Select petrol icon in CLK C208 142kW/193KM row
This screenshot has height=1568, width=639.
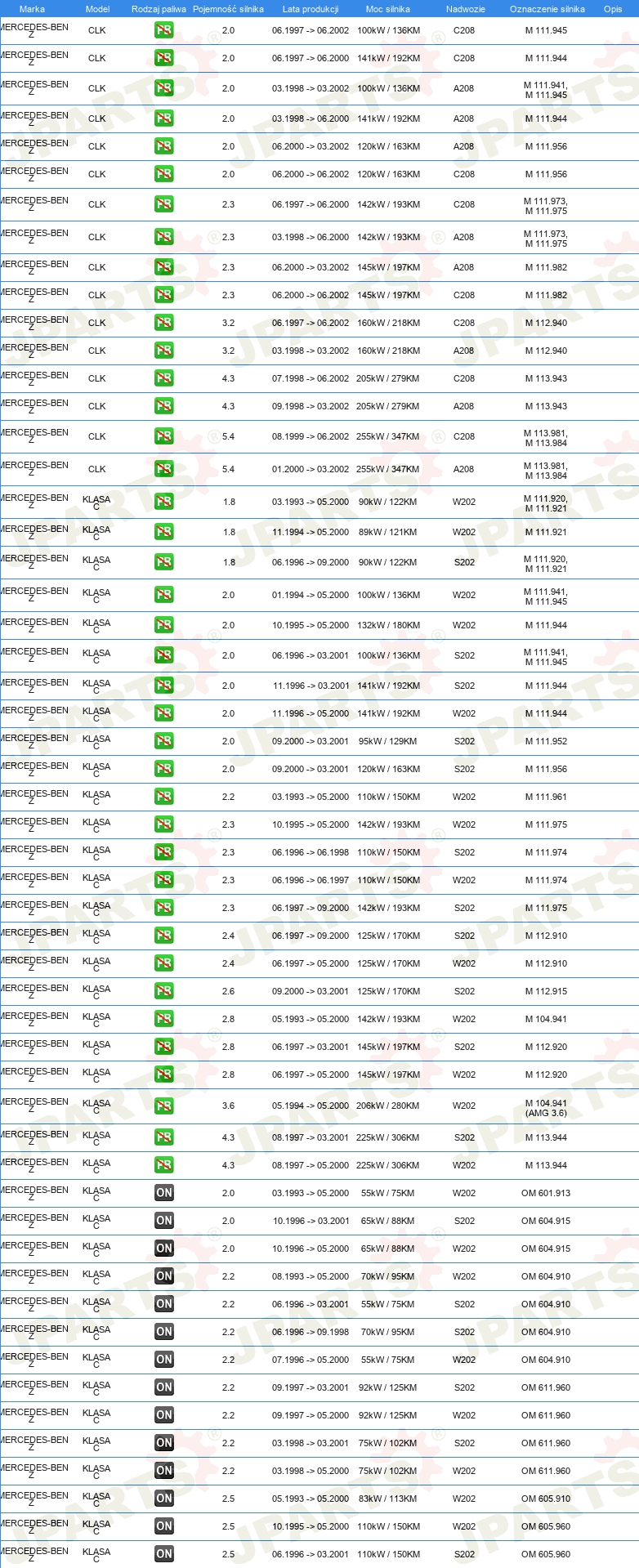(164, 204)
